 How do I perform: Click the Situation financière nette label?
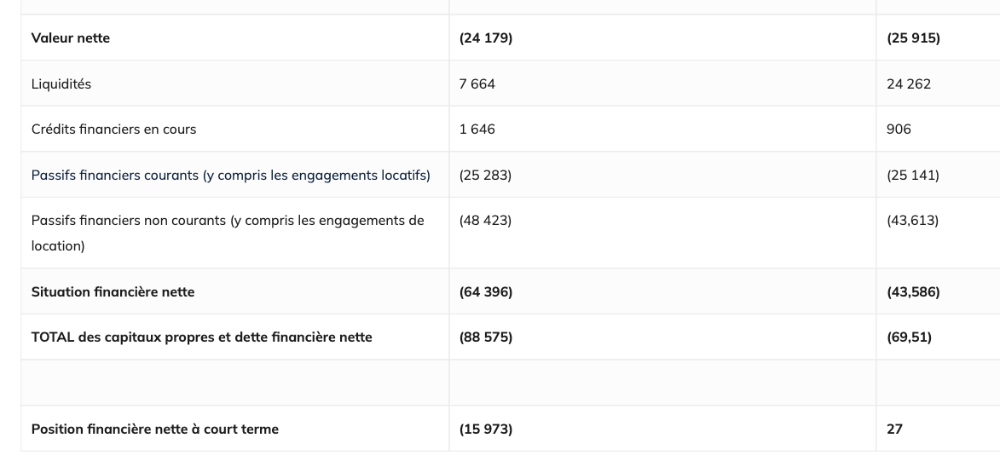tap(113, 292)
